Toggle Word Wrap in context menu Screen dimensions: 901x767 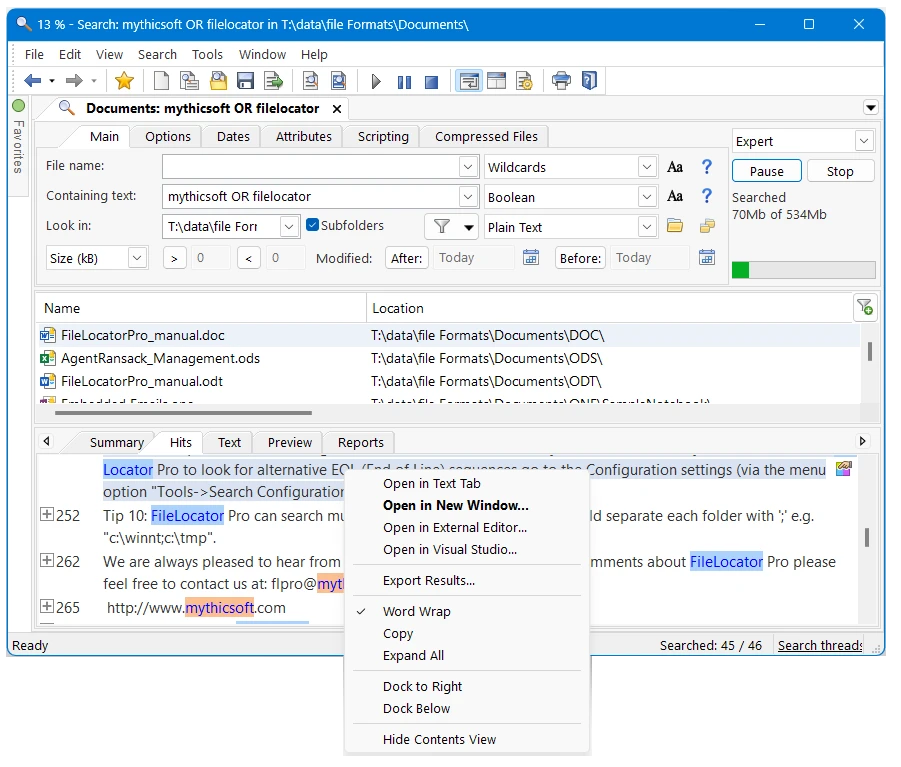click(416, 611)
